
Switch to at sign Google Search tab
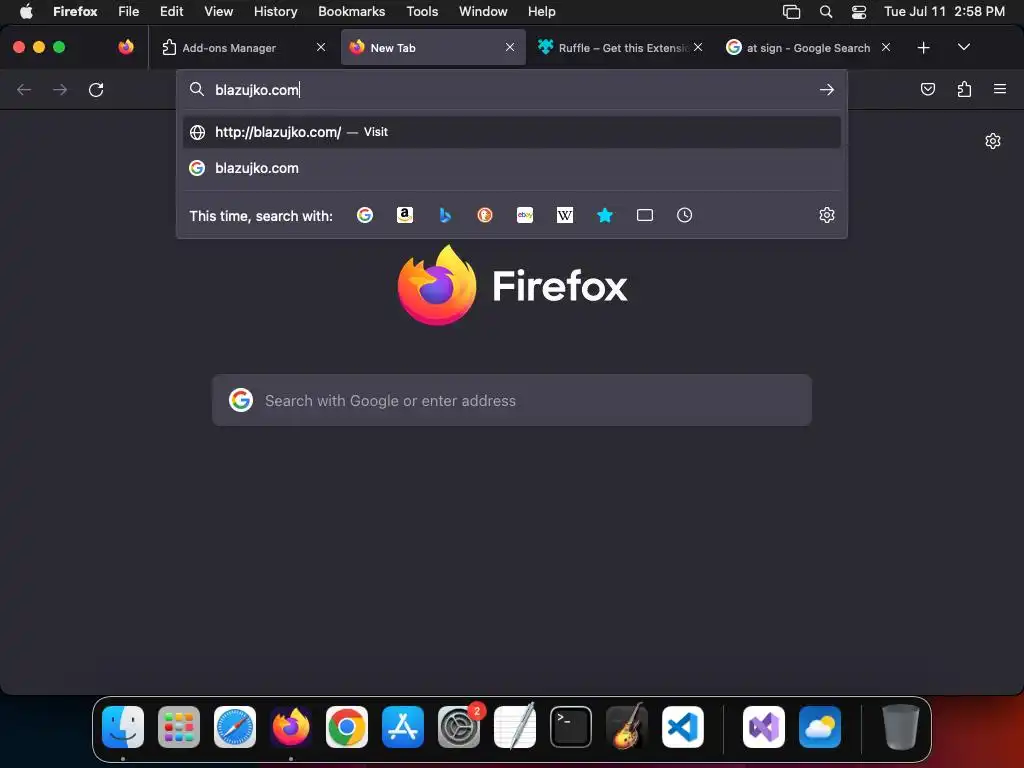point(808,48)
